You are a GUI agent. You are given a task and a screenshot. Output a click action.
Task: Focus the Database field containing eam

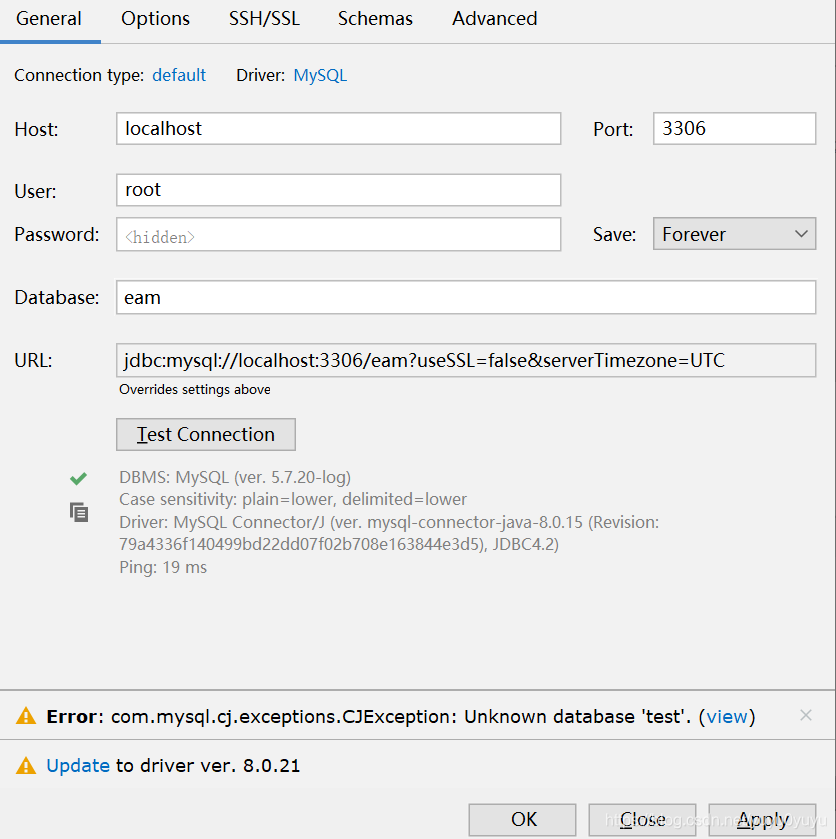(x=466, y=298)
